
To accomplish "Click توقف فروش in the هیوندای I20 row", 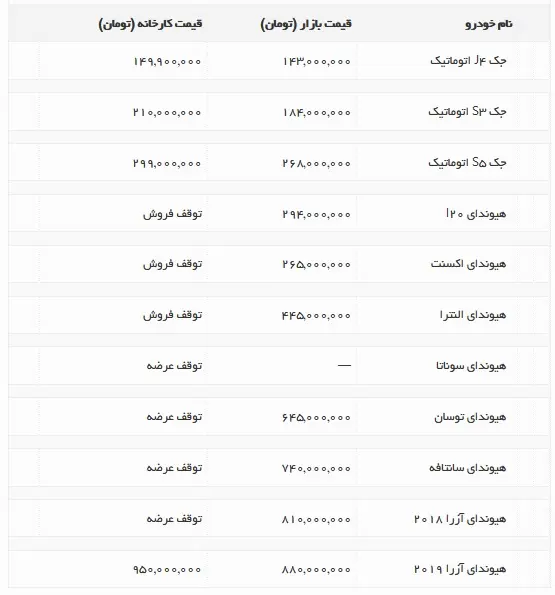I will [x=173, y=214].
